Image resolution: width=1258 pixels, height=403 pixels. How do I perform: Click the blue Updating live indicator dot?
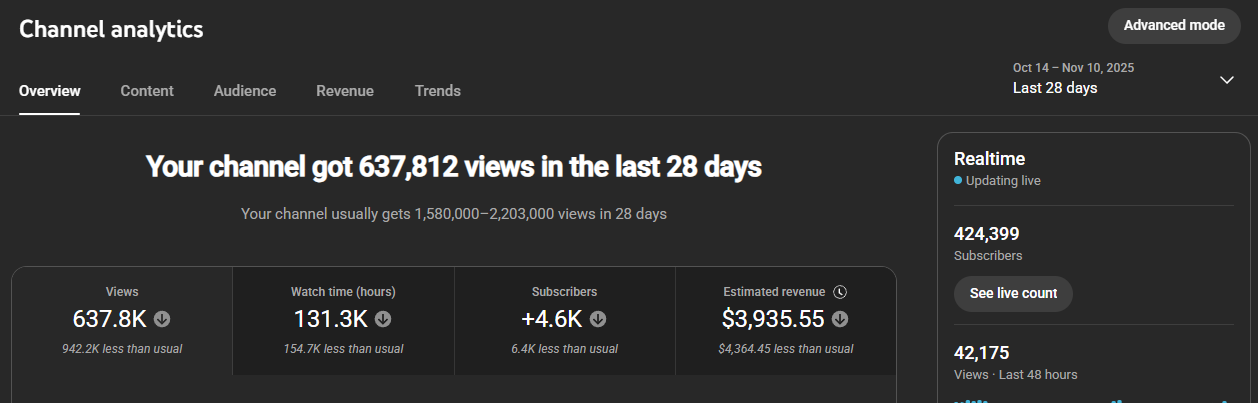(x=958, y=181)
